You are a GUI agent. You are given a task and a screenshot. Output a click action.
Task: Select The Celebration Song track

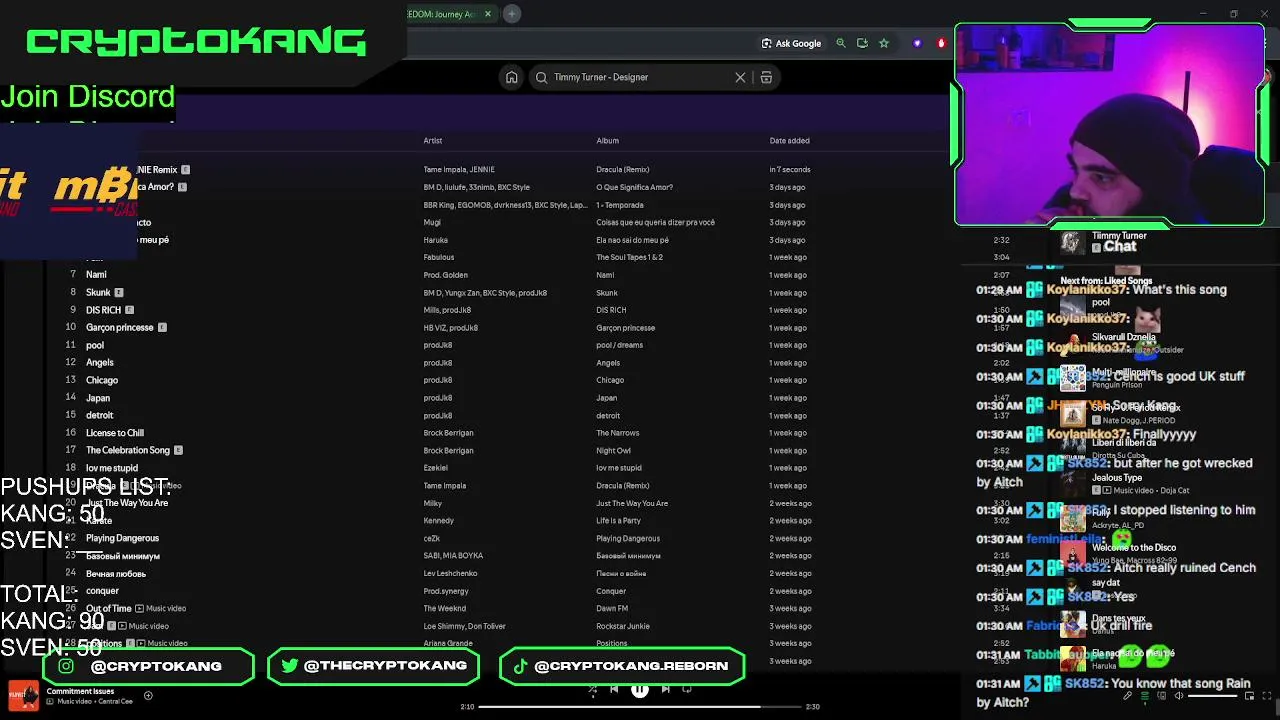[128, 451]
